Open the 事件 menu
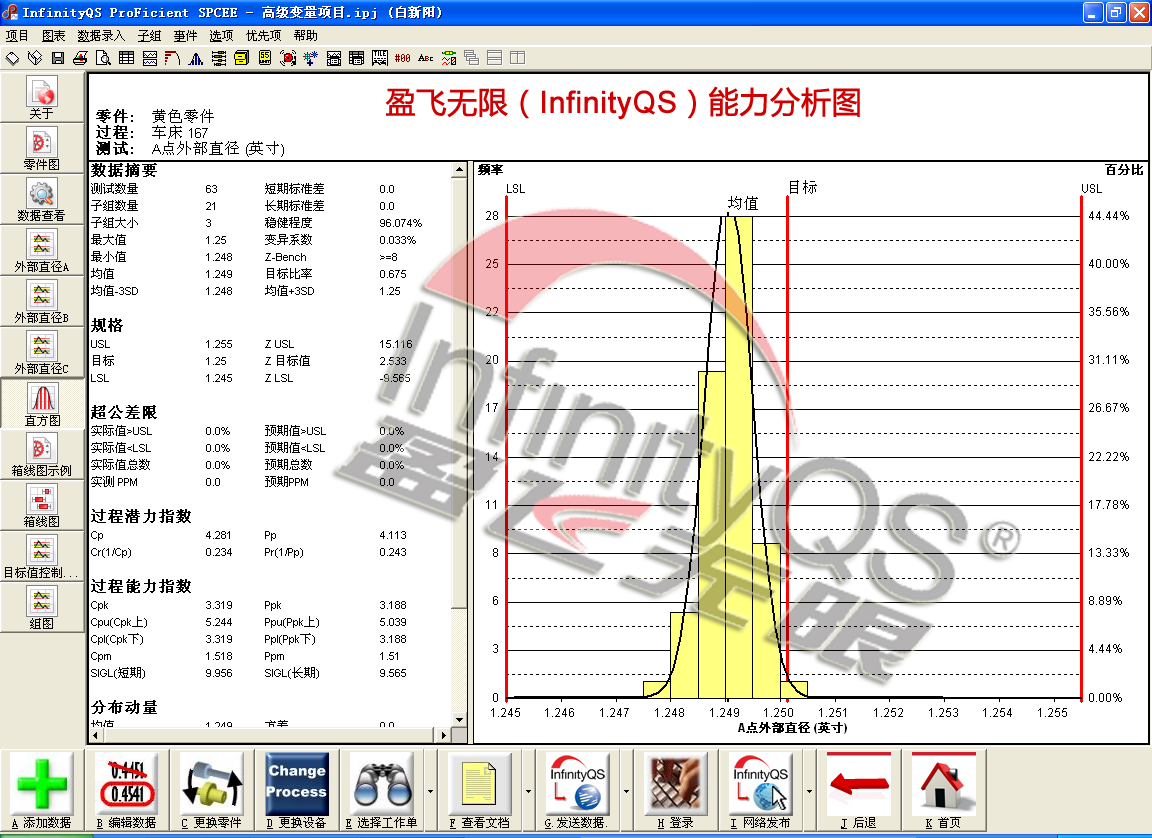Image resolution: width=1152 pixels, height=838 pixels. (185, 35)
